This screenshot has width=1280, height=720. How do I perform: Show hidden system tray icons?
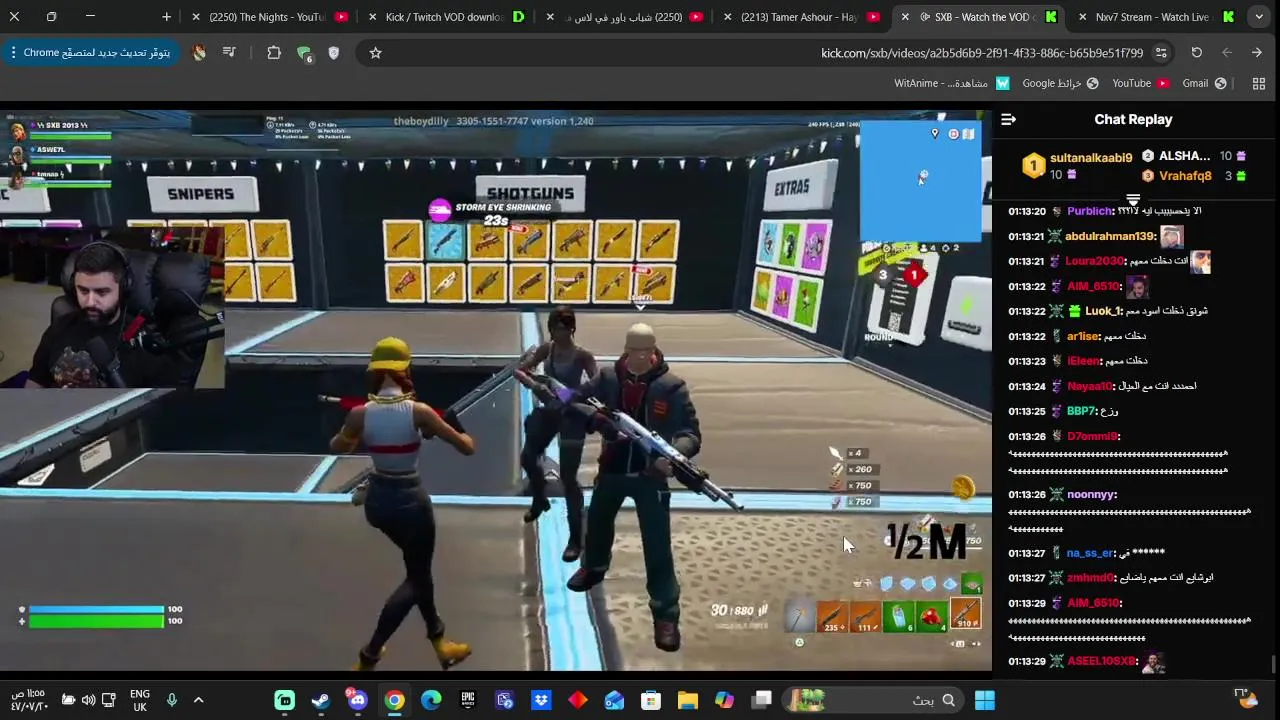198,700
